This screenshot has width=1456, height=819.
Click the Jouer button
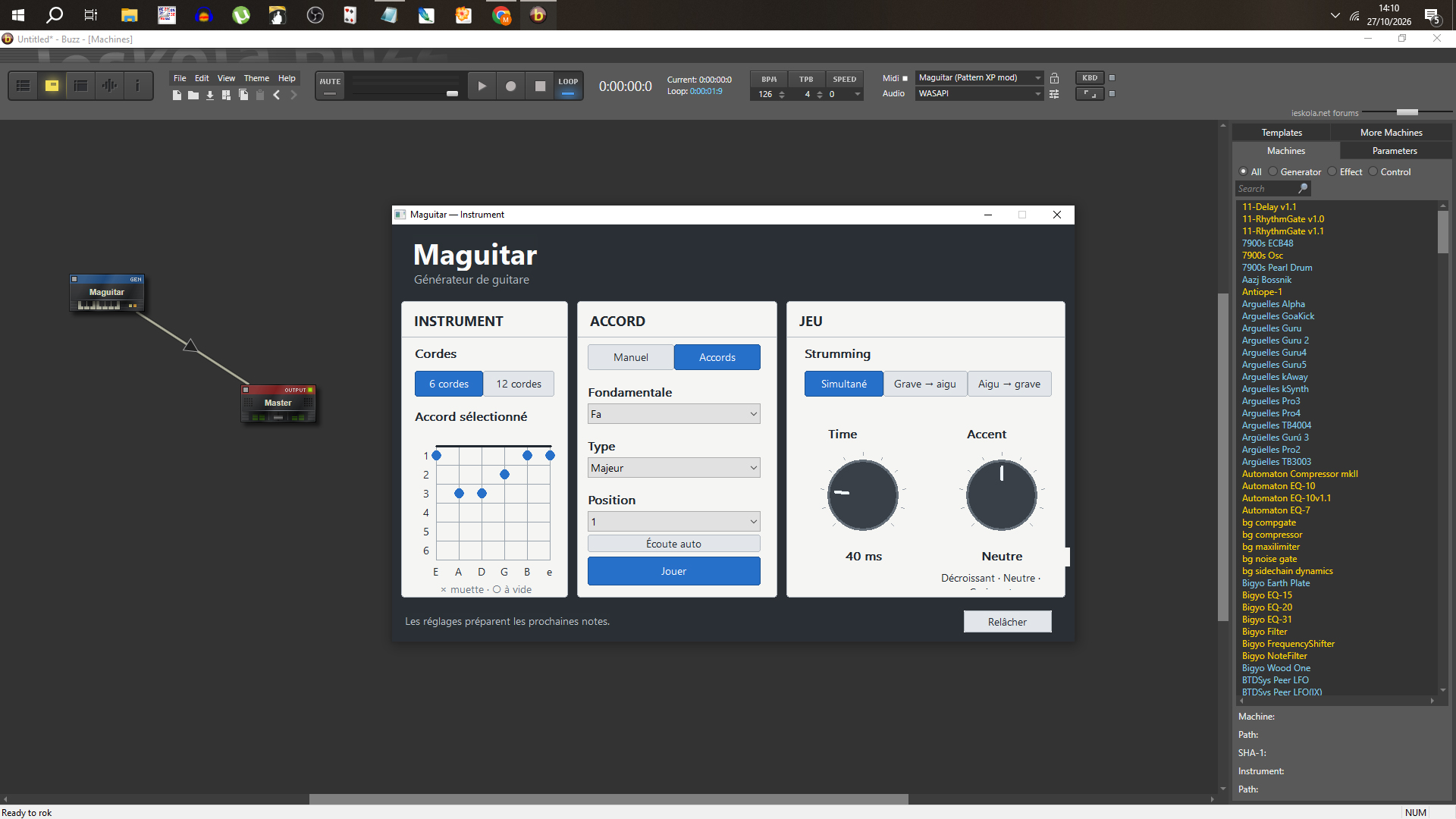pos(673,571)
